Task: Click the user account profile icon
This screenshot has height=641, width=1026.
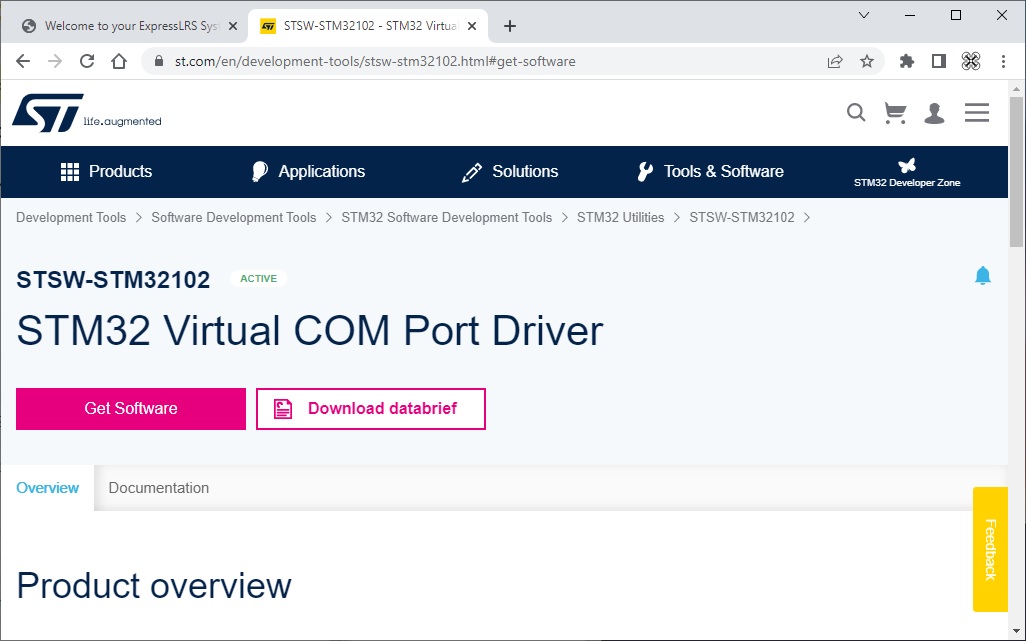Action: (934, 113)
